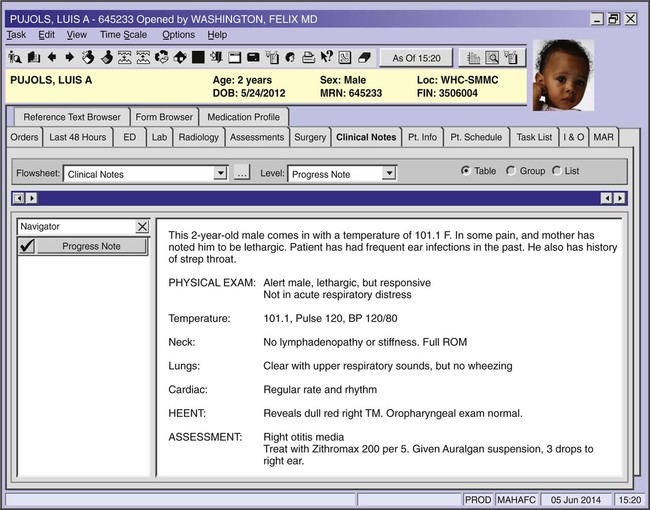Click the patient photo thumbnail
Viewport: 650px width, 510px height.
[563, 75]
